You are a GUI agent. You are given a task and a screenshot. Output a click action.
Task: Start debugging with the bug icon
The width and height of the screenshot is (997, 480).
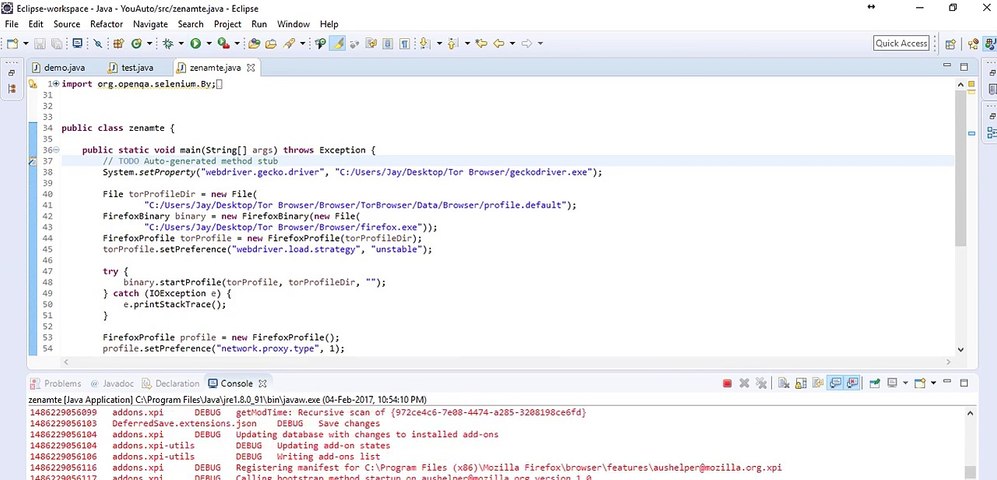168,43
